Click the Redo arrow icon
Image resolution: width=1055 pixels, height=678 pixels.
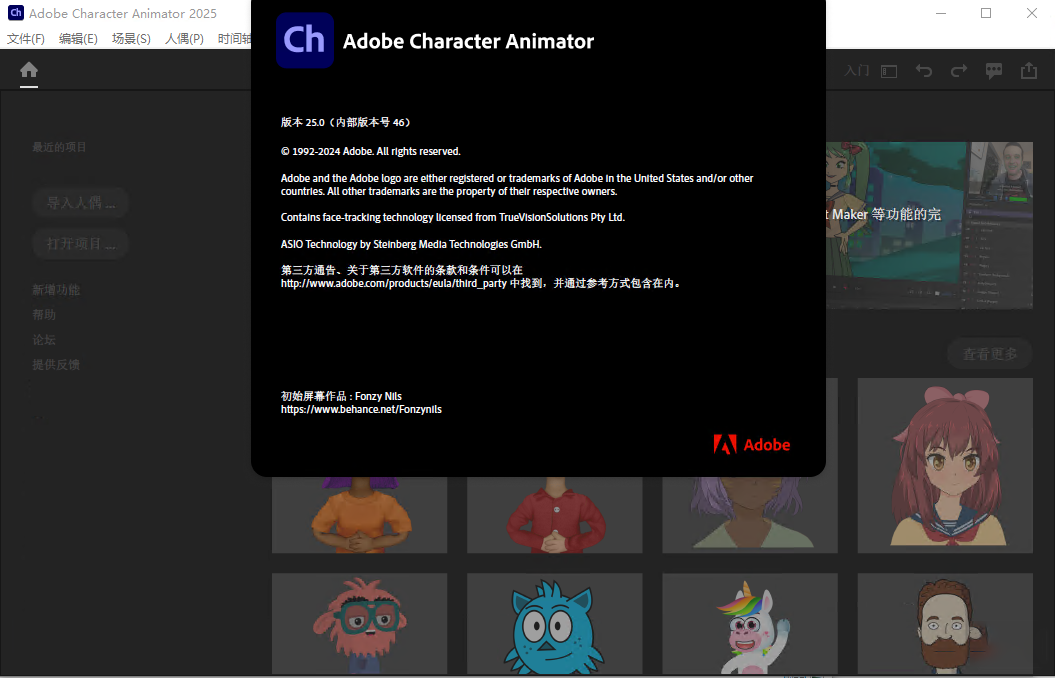tap(959, 71)
